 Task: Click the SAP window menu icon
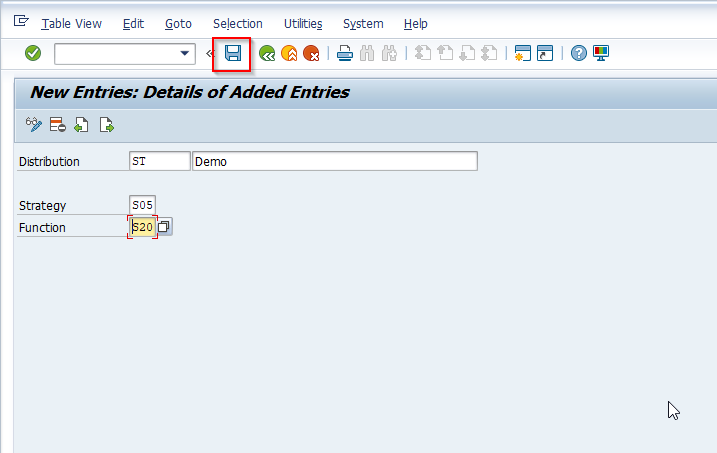point(21,21)
